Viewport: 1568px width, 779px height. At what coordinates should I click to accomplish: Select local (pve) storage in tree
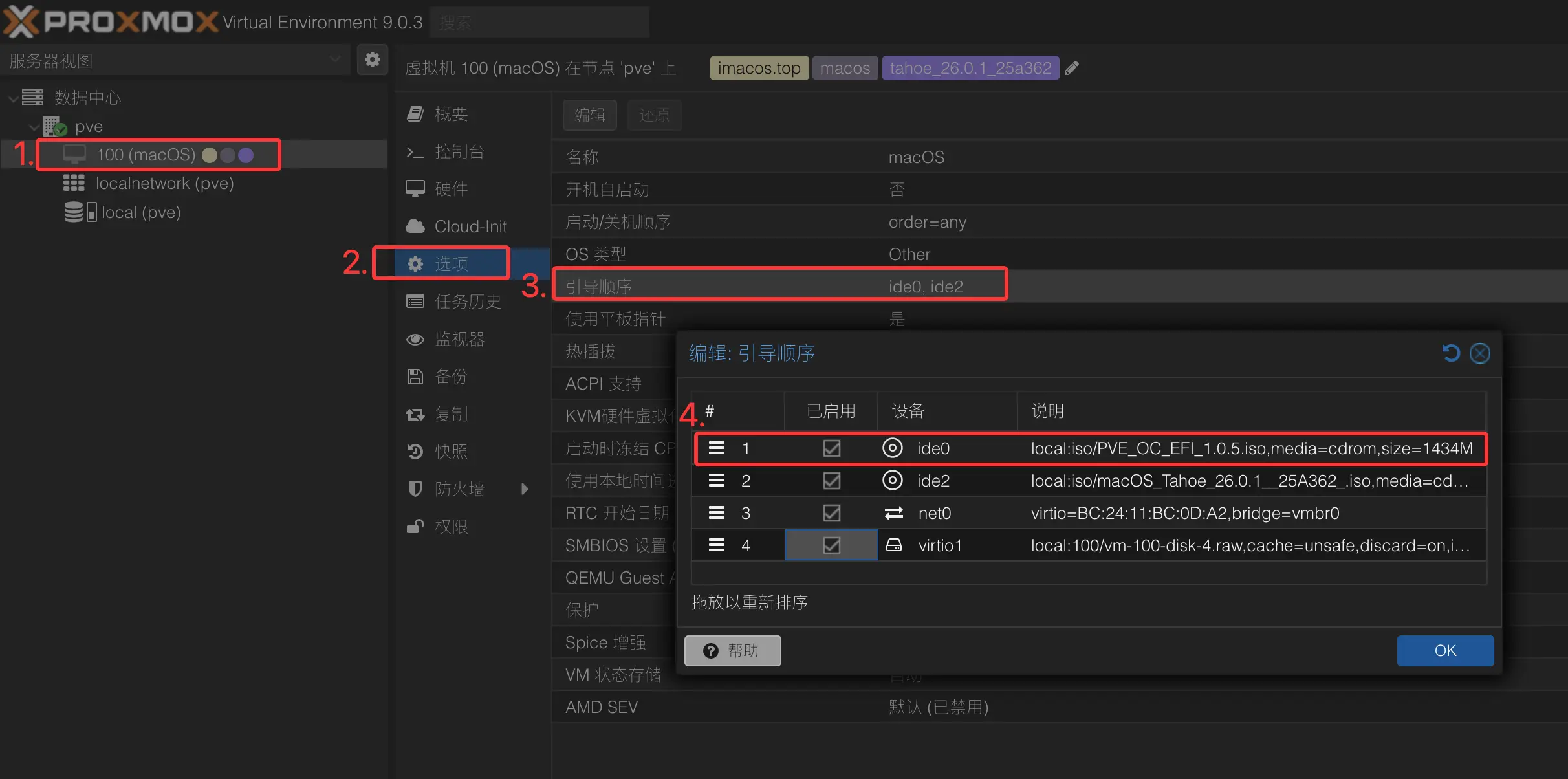[140, 212]
